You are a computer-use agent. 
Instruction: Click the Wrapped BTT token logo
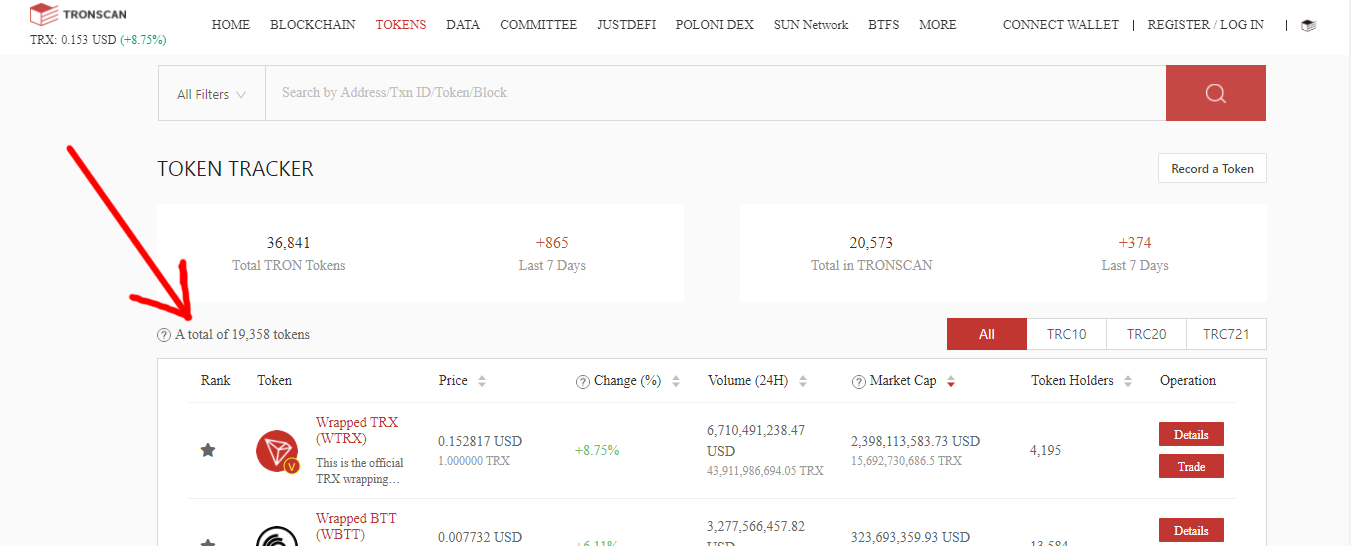[277, 537]
